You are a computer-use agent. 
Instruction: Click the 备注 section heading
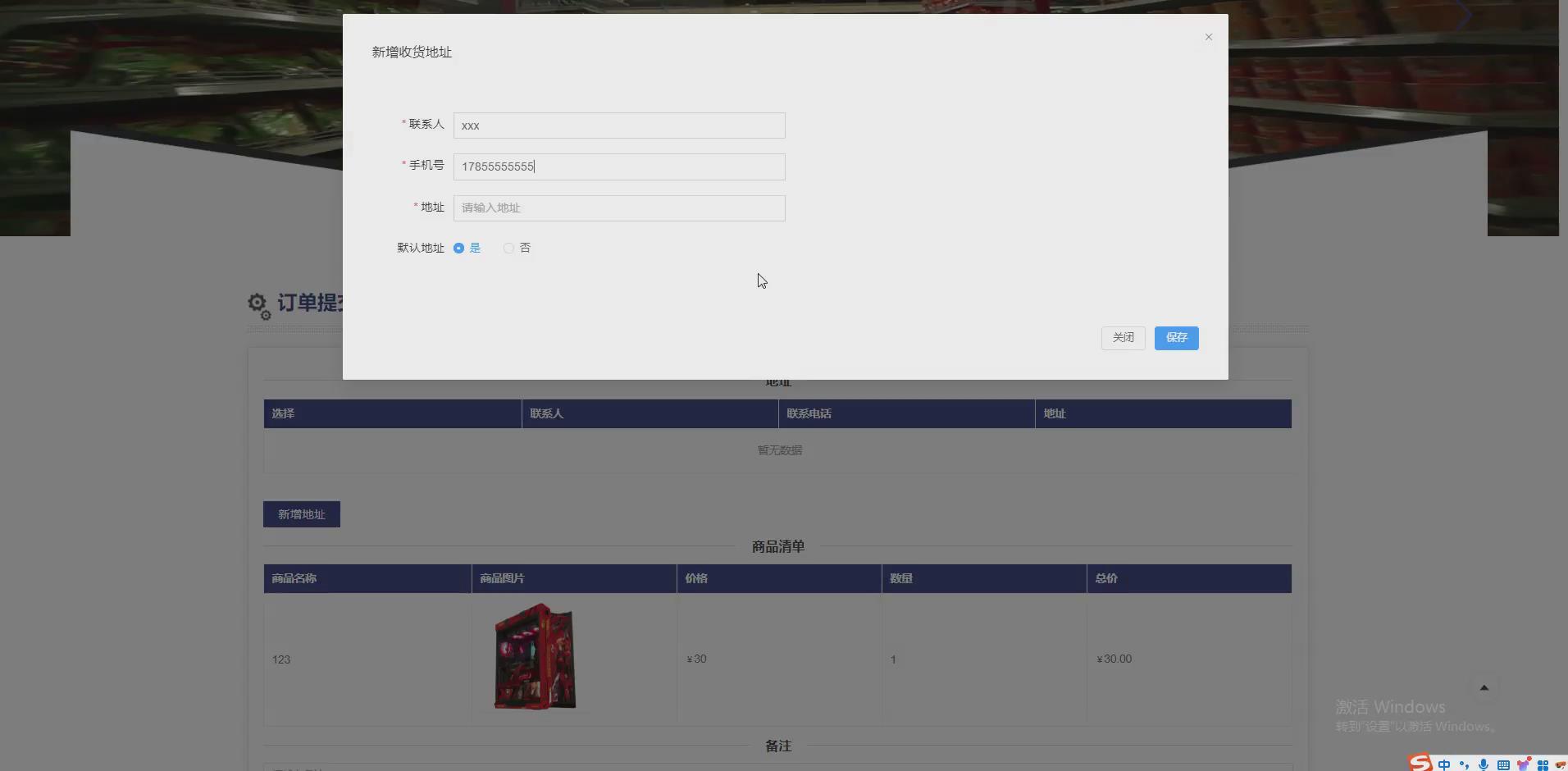(x=777, y=746)
